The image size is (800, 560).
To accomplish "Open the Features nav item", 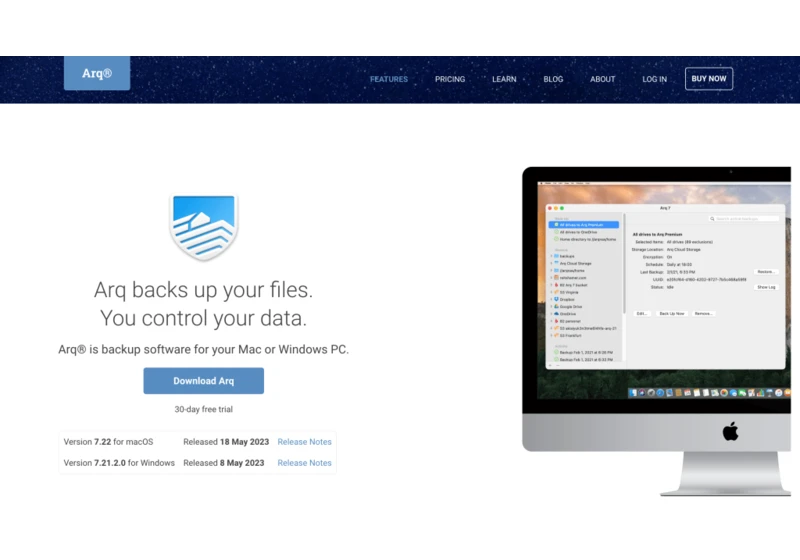I will (x=389, y=79).
